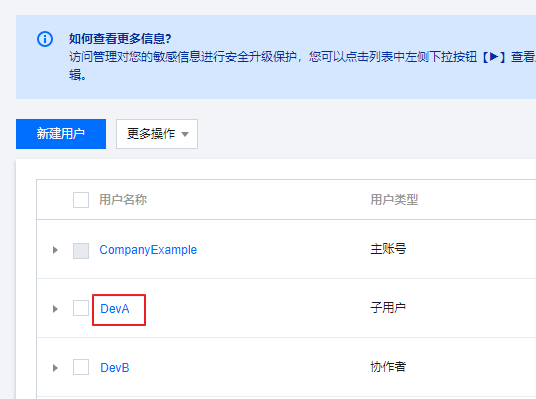Open the DevB user link

click(115, 368)
